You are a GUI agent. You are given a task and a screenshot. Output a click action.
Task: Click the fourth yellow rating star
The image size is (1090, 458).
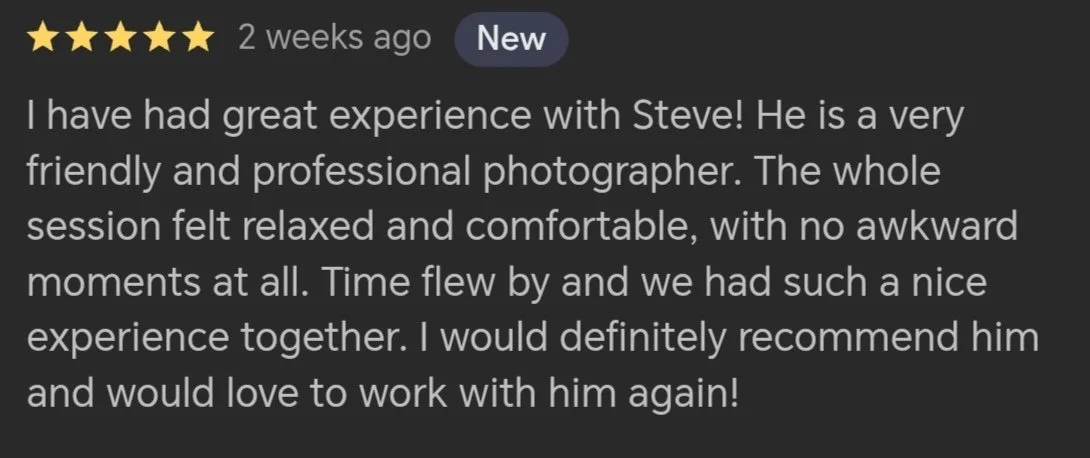coord(159,38)
